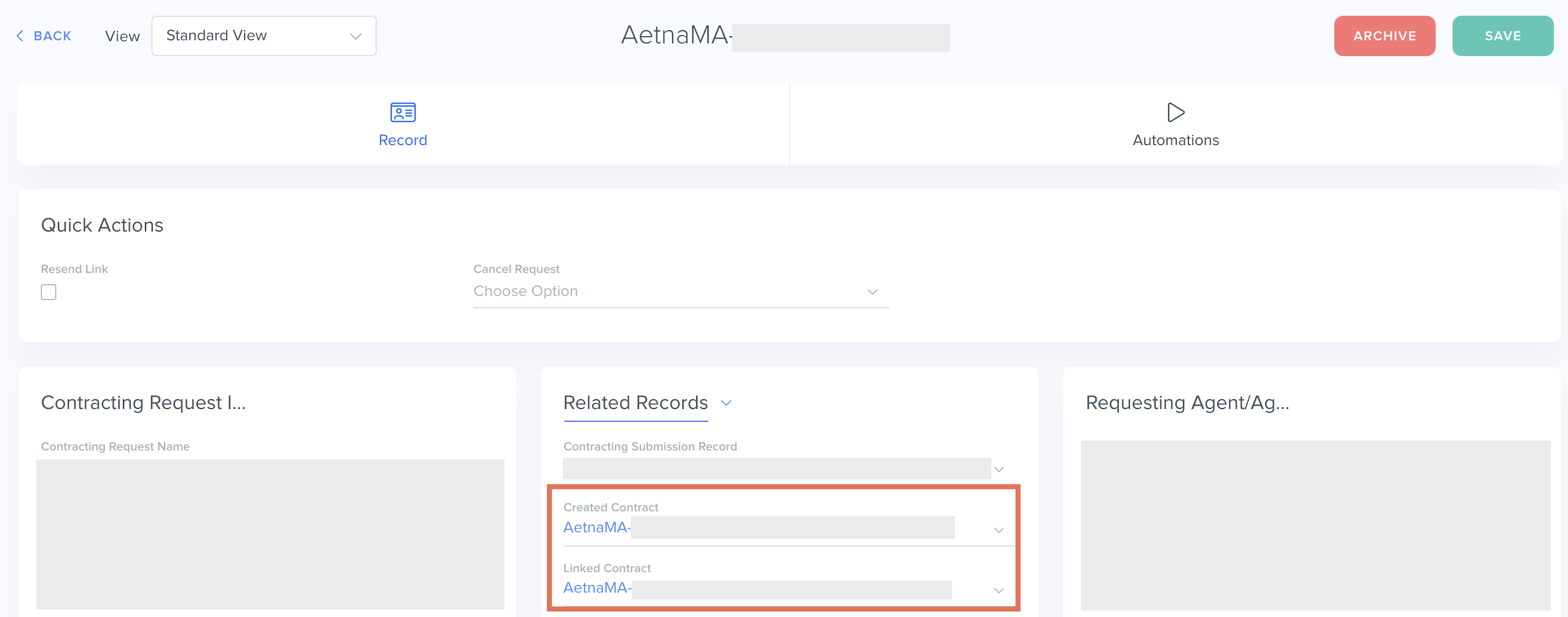Image resolution: width=1568 pixels, height=617 pixels.
Task: Click the Related Records heading
Action: coord(635,403)
